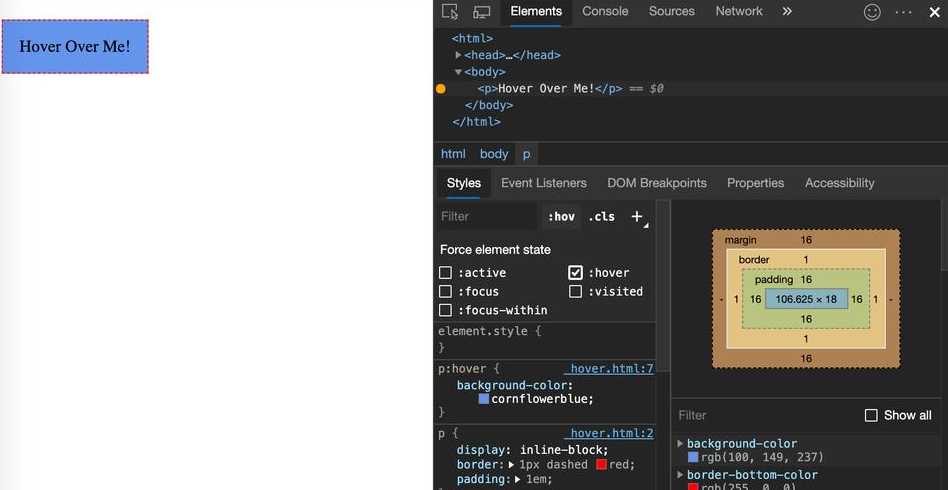Expand the head node in DOM tree
948x490 pixels.
coord(458,55)
